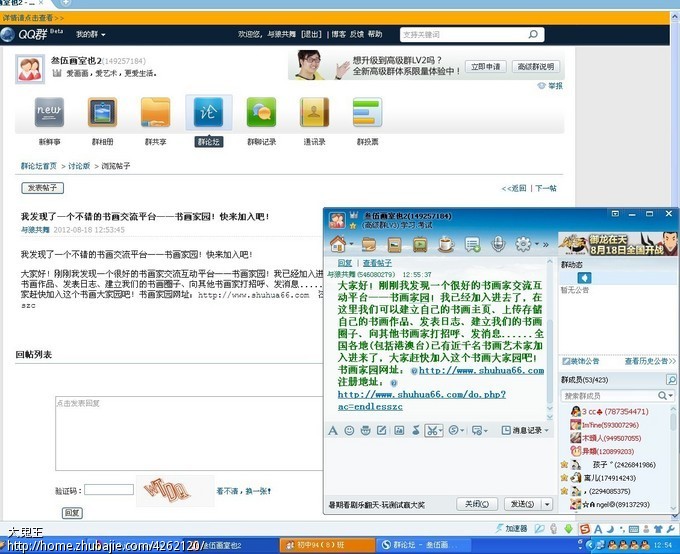Image resolution: width=680 pixels, height=554 pixels.
Task: Click the 下一帖 link
Action: coord(546,188)
